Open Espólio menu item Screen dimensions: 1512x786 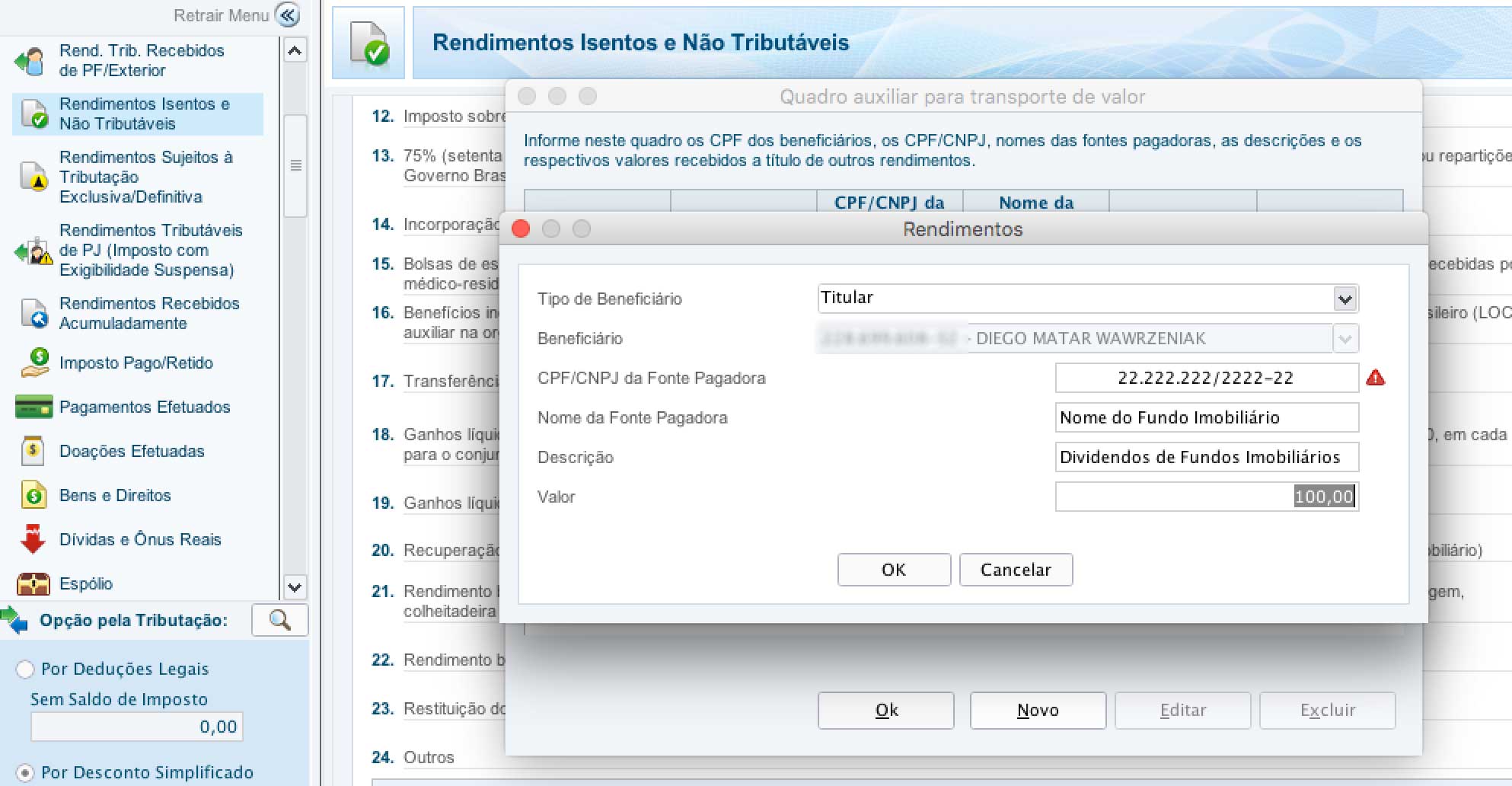coord(86,583)
